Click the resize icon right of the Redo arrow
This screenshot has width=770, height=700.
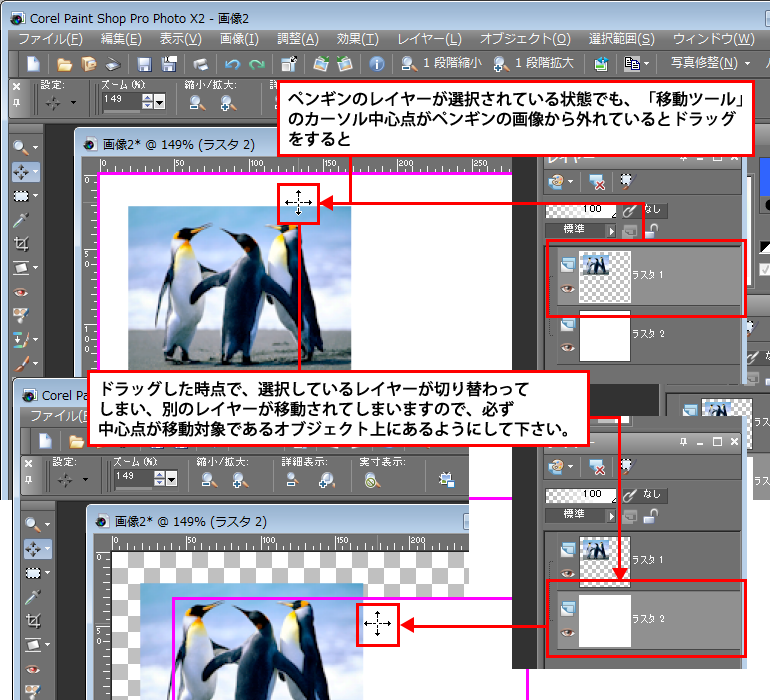(x=289, y=64)
